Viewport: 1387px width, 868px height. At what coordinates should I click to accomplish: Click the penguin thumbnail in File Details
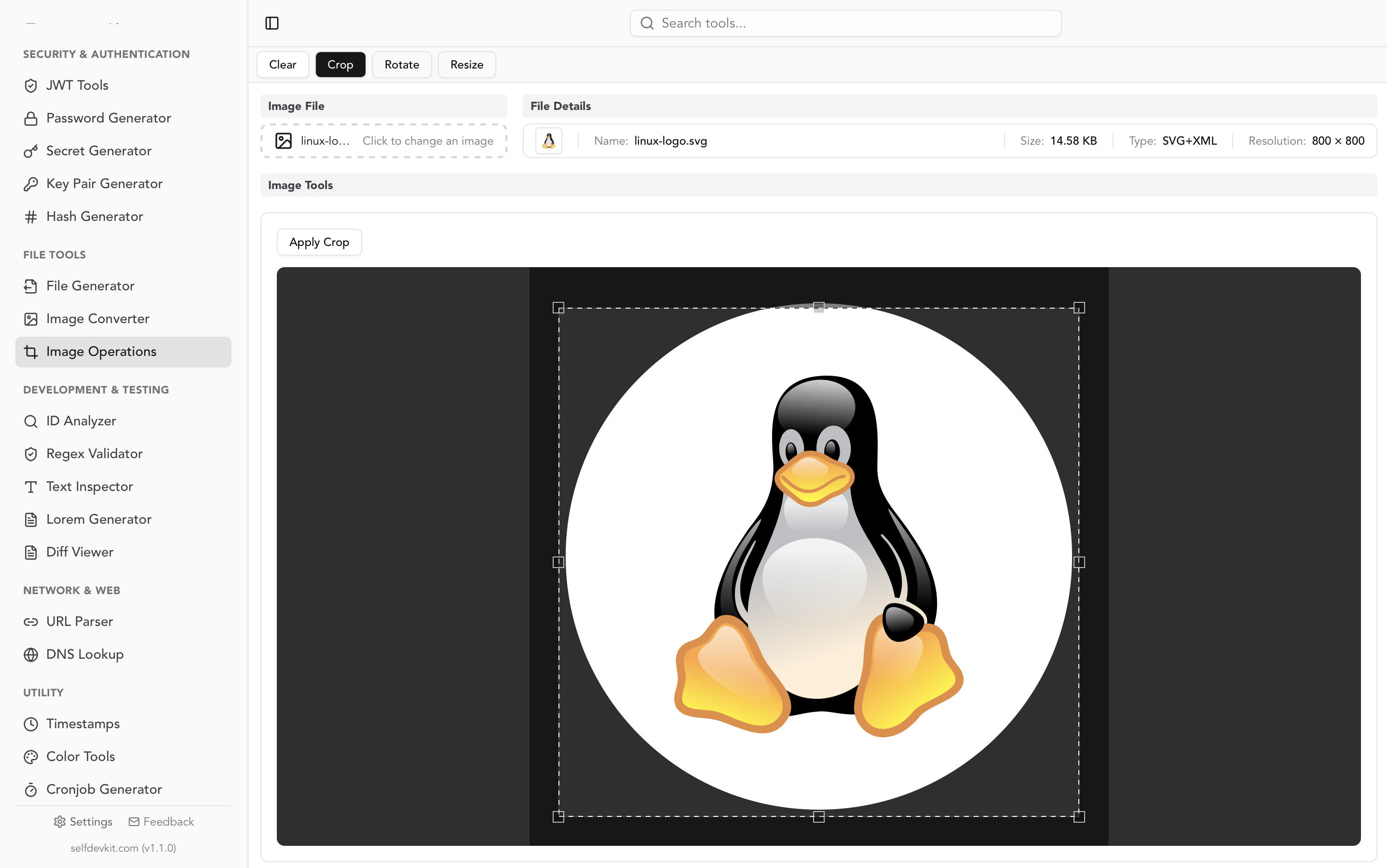549,141
